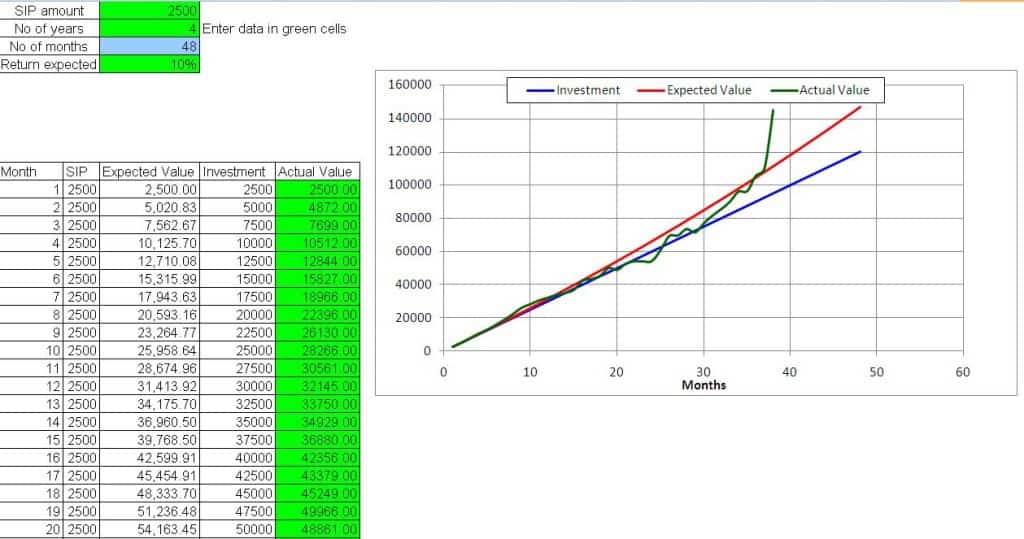Select the Month column header cell

point(31,172)
